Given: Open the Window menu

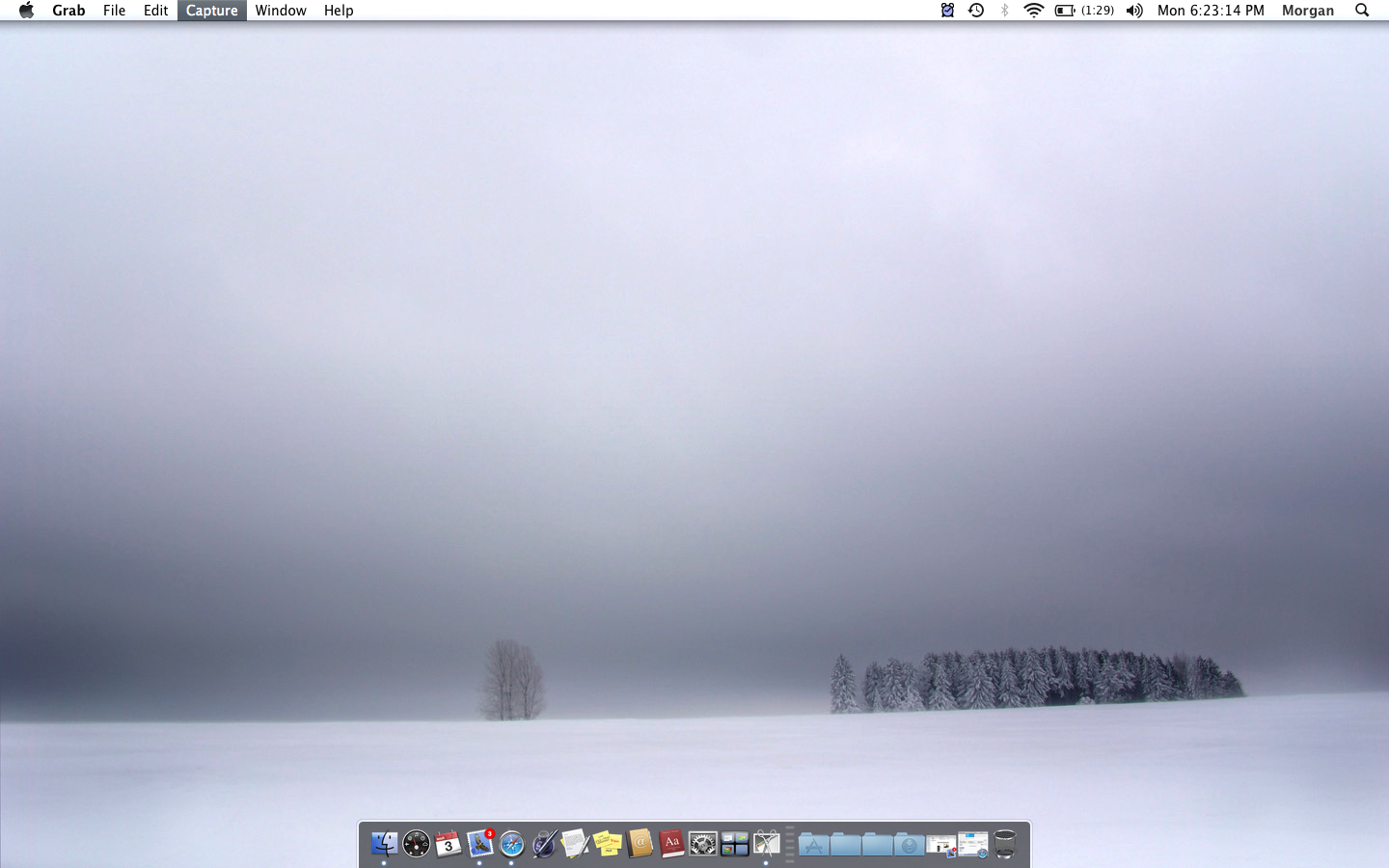Looking at the screenshot, I should pos(281,11).
